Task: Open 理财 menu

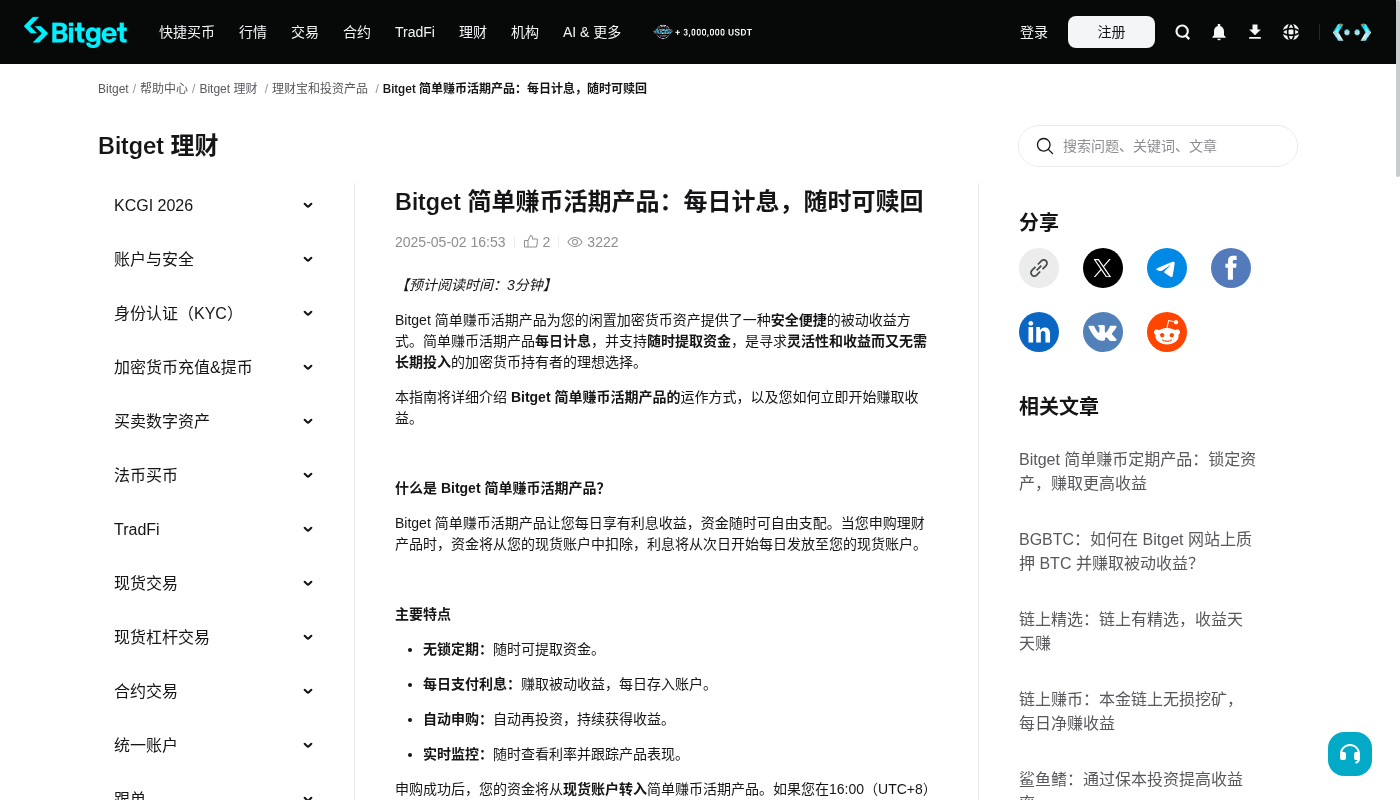Action: (x=473, y=32)
